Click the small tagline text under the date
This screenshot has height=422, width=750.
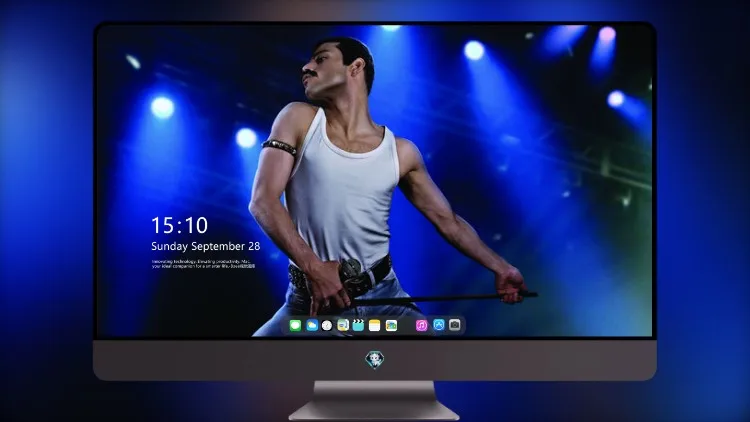point(203,264)
